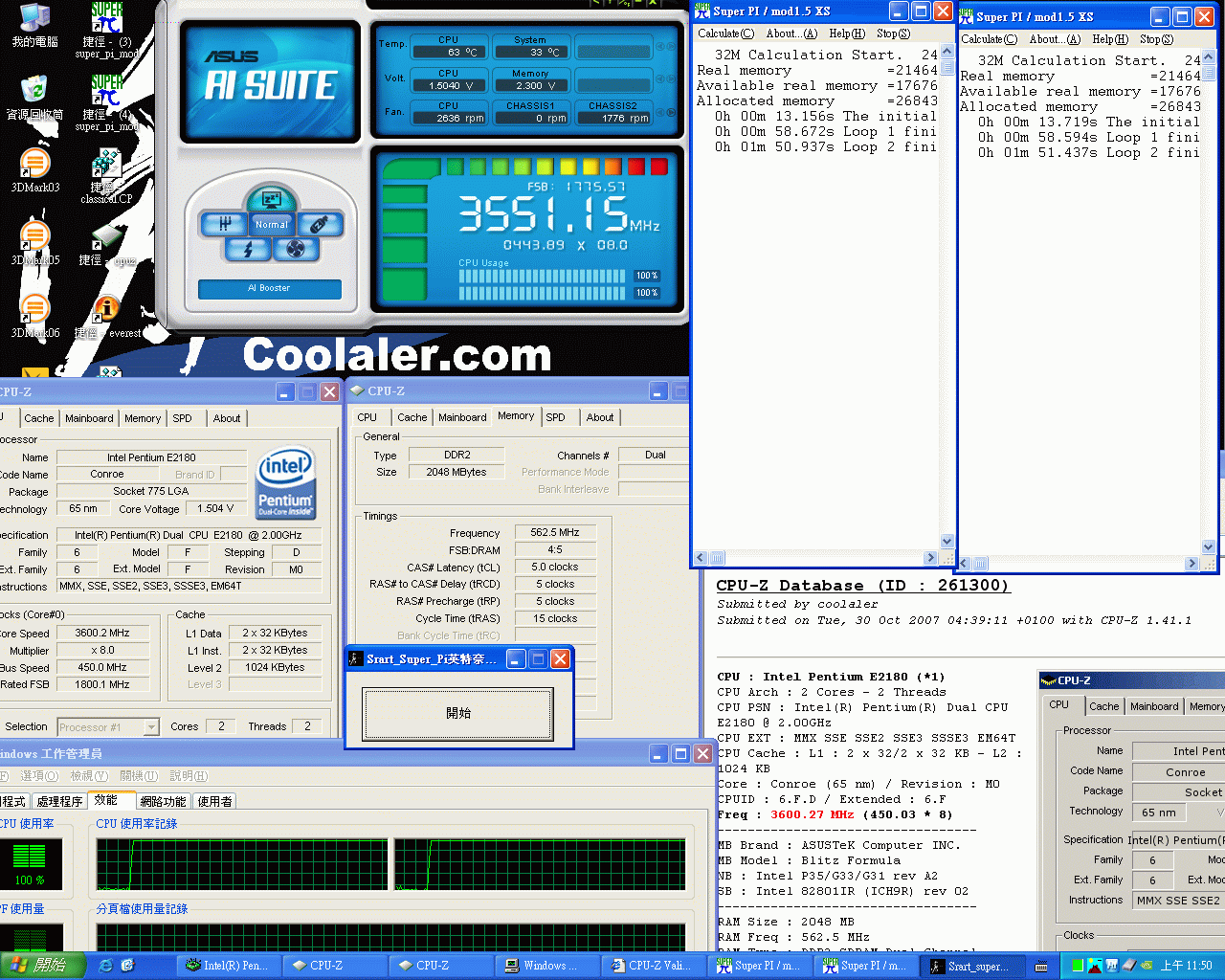Click the Frequency field showing 562.5 MHz
The image size is (1225, 980).
(555, 532)
